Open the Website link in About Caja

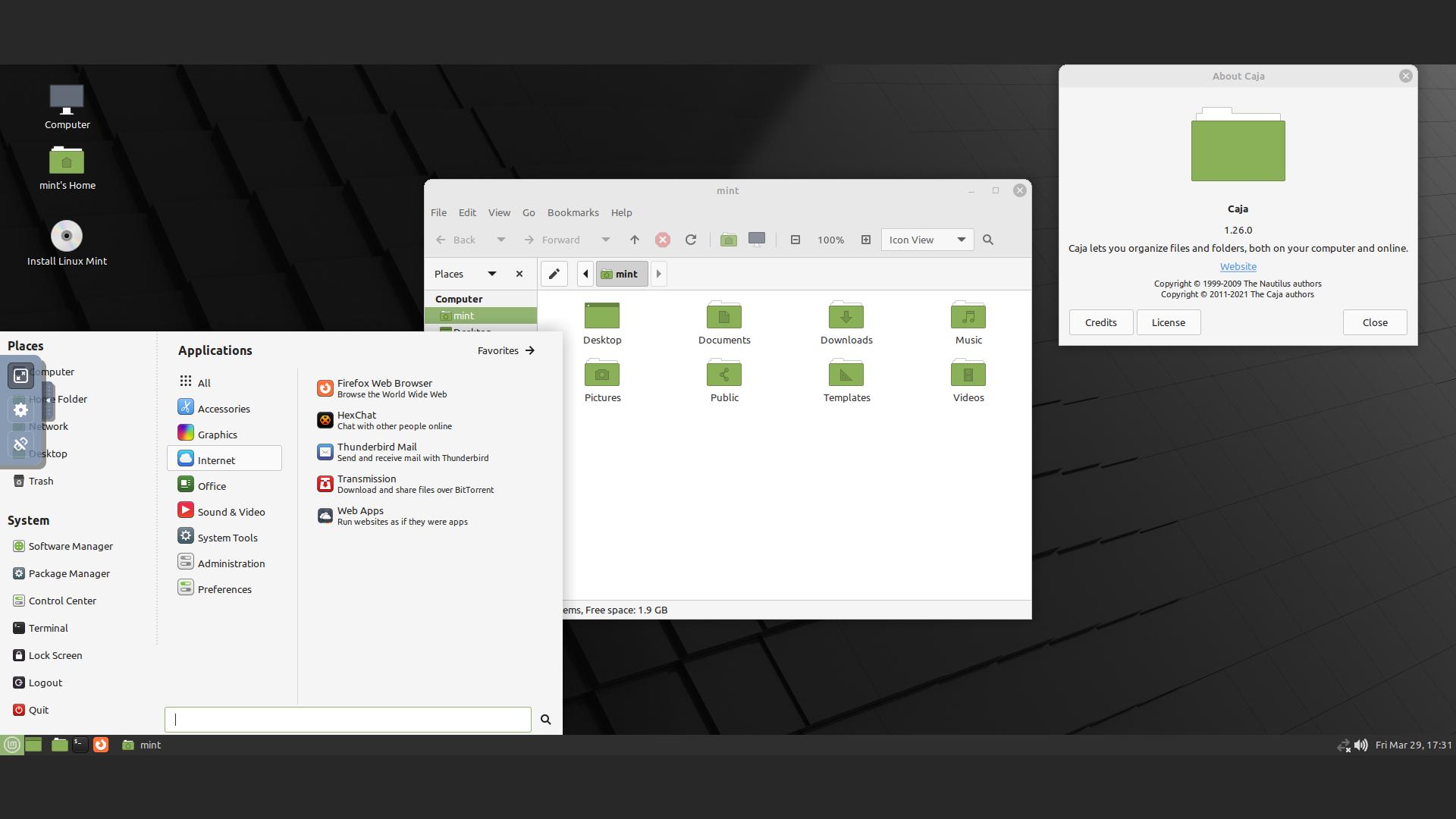coord(1238,266)
